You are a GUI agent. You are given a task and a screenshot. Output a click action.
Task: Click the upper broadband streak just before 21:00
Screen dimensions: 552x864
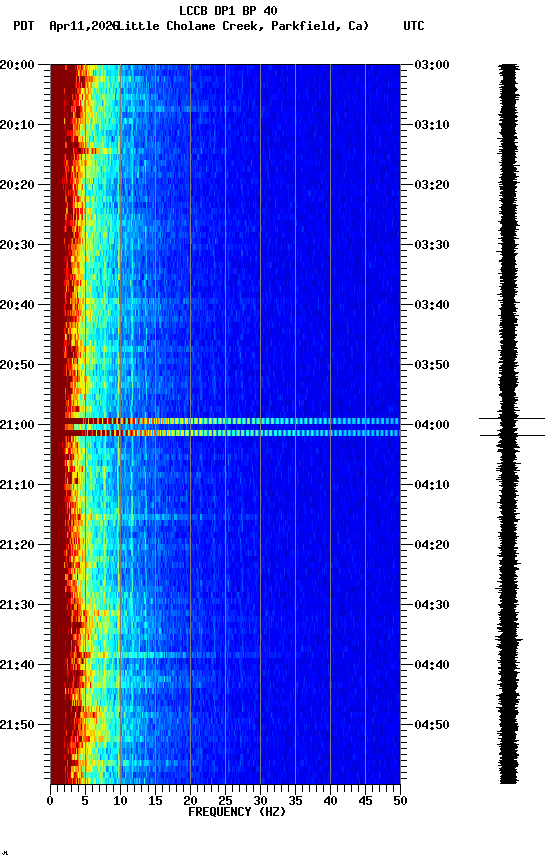coord(225,421)
